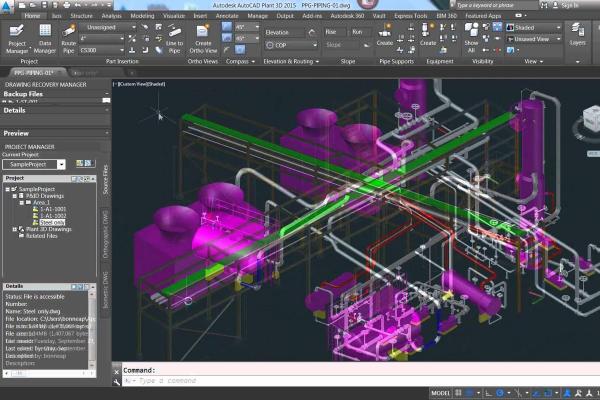Image resolution: width=600 pixels, height=400 pixels.
Task: Expand the Unassigned line number dropdown
Action: point(103,29)
